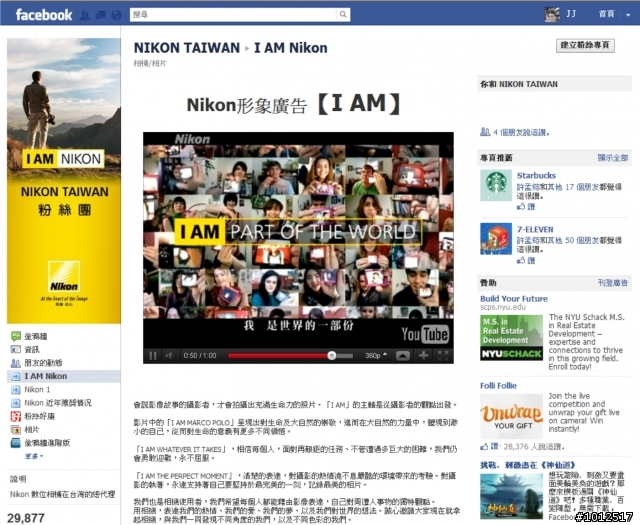Click the Starbucks page logo

pyautogui.click(x=496, y=185)
